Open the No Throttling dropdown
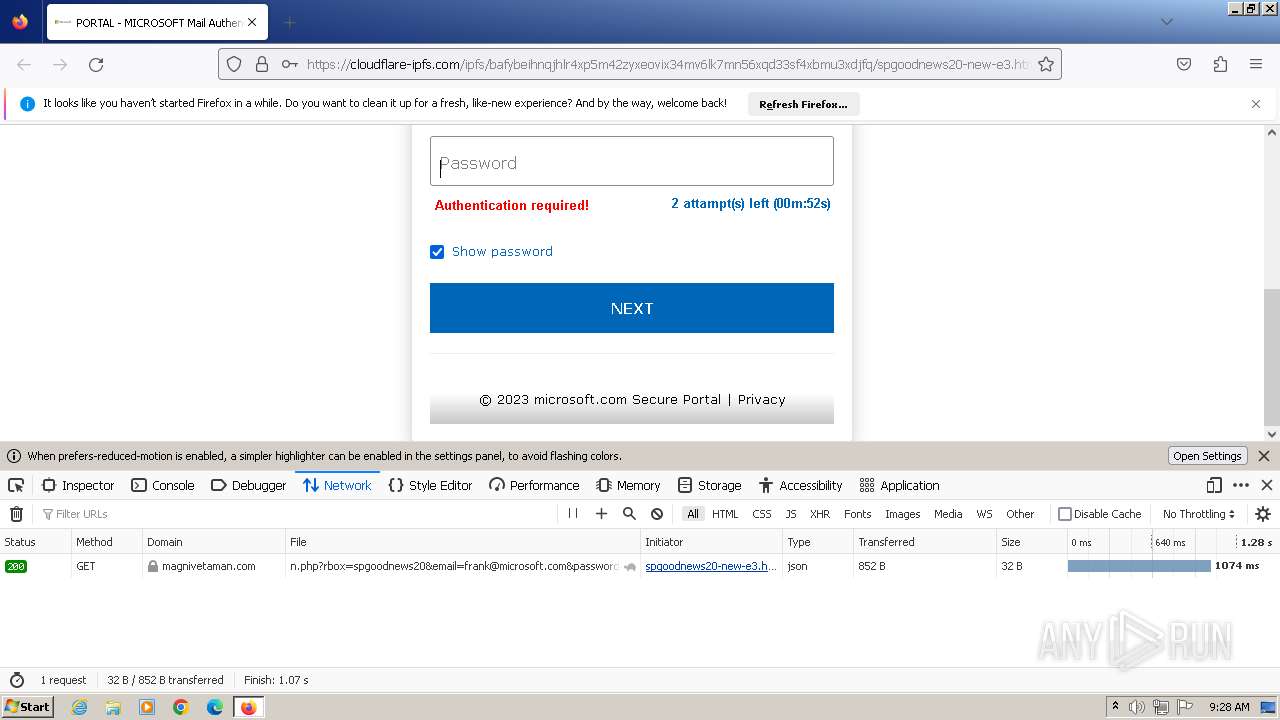The image size is (1280, 720). 1198,514
